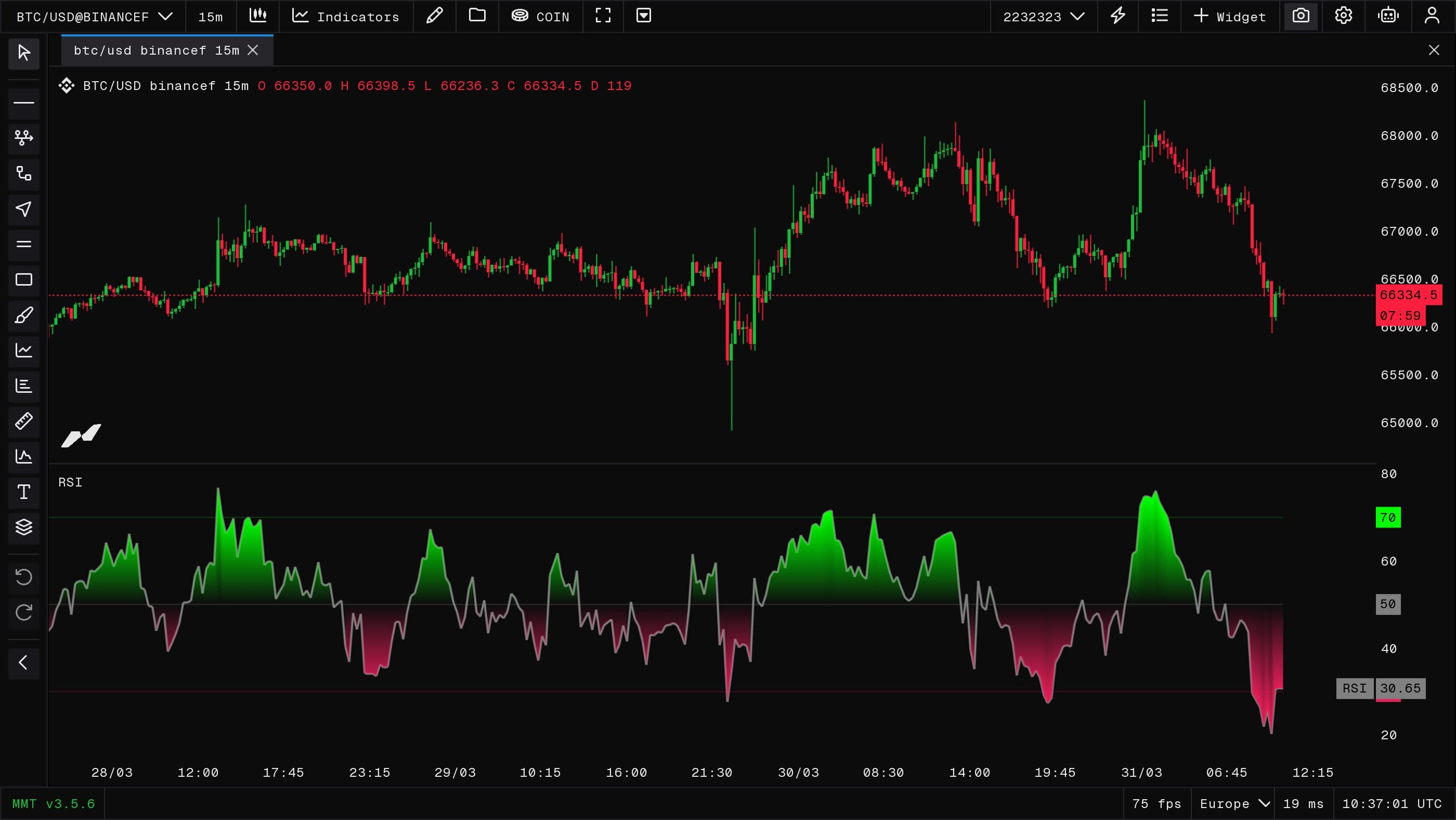Viewport: 1456px width, 820px height.
Task: Select the area chart tool
Action: click(x=24, y=457)
